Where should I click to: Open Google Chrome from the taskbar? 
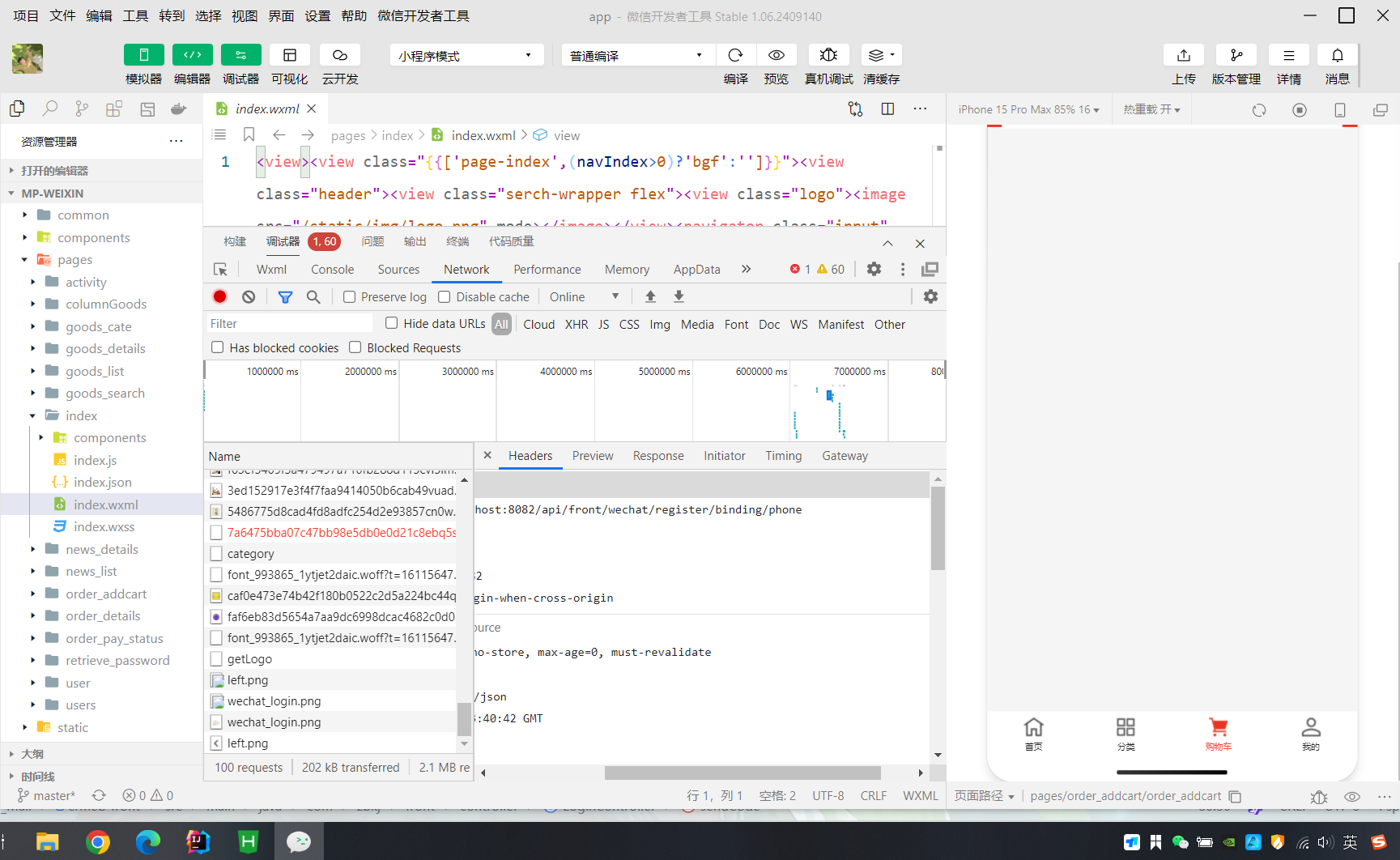[97, 842]
